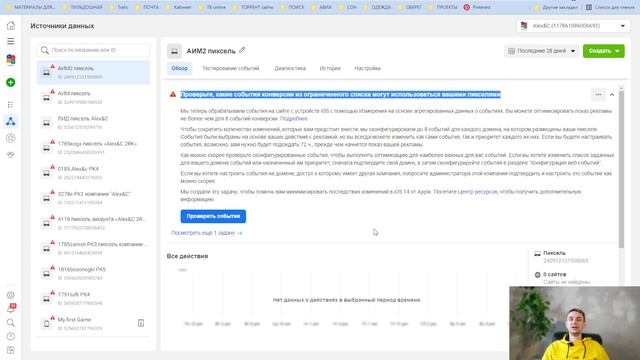Open Другие закладки bookmark folder
This screenshot has height=360, width=640.
(556, 7)
